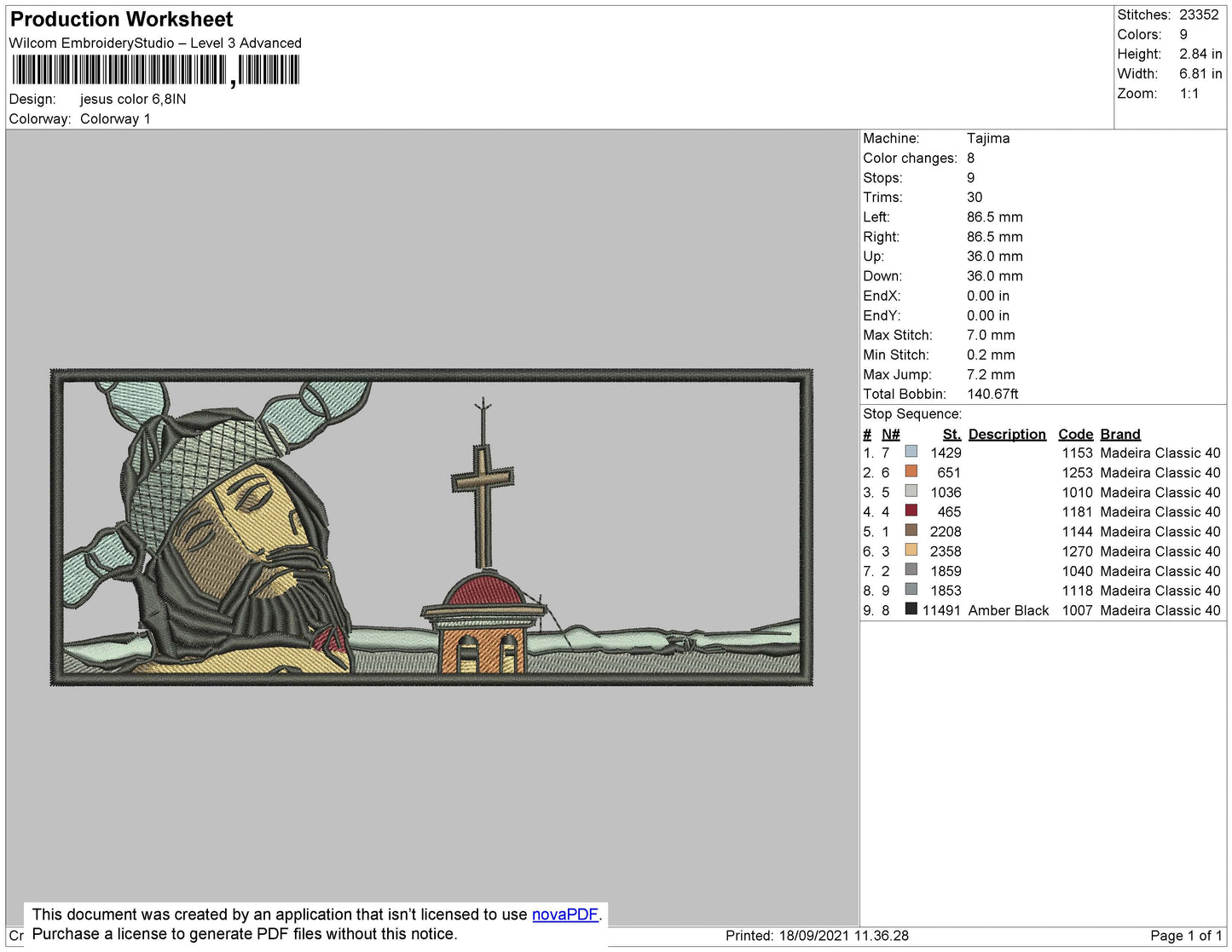
Task: Pick the black swatch for Amber Black
Action: (x=911, y=609)
